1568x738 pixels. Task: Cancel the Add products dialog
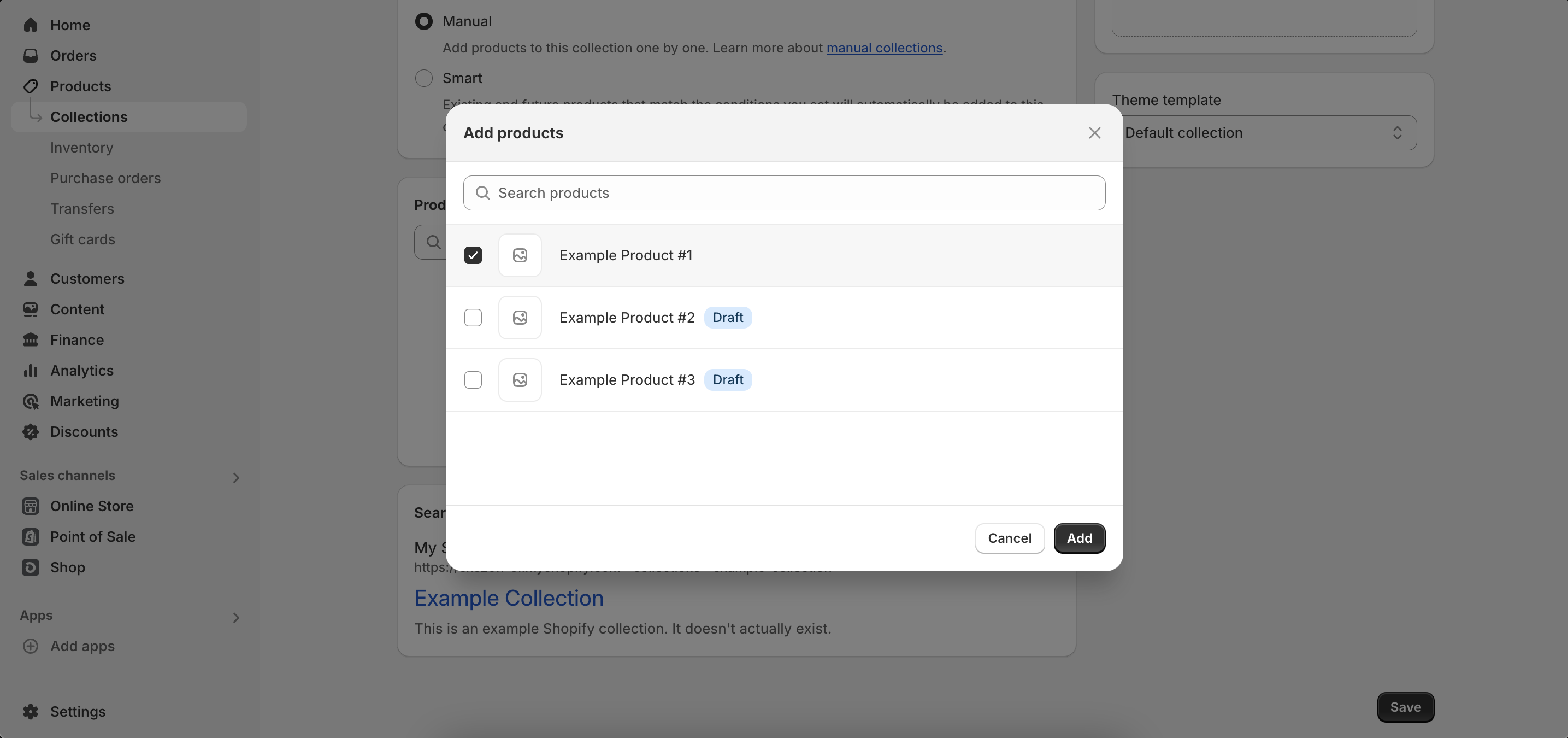[1009, 538]
